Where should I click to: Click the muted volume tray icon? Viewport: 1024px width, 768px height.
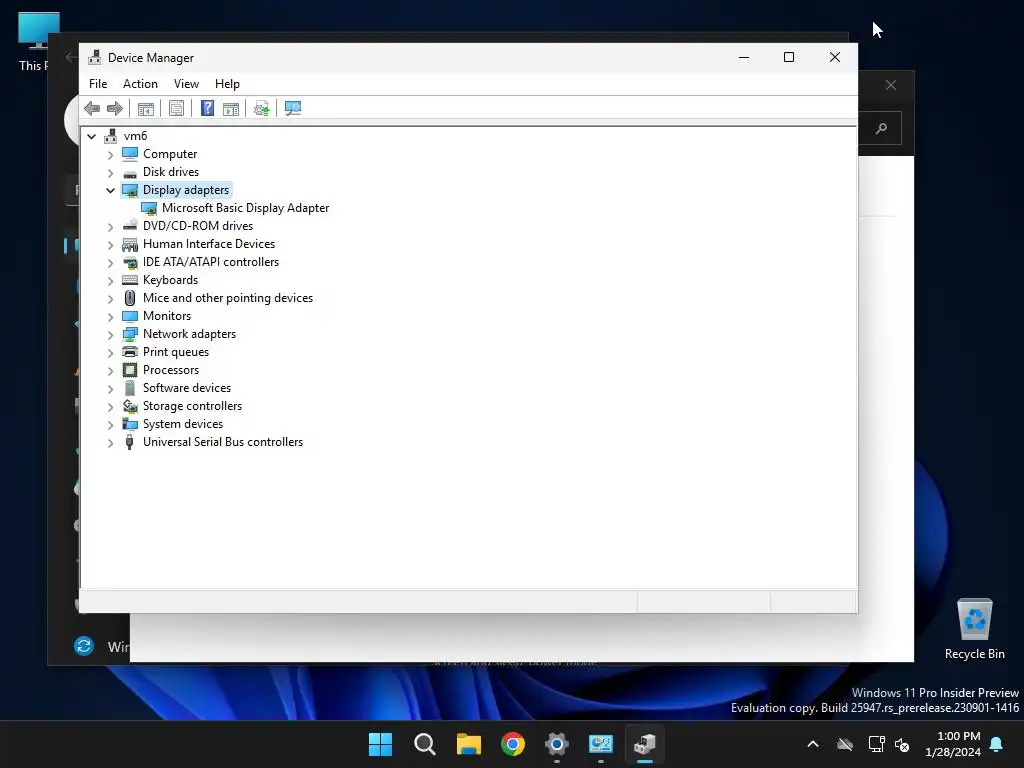click(902, 744)
